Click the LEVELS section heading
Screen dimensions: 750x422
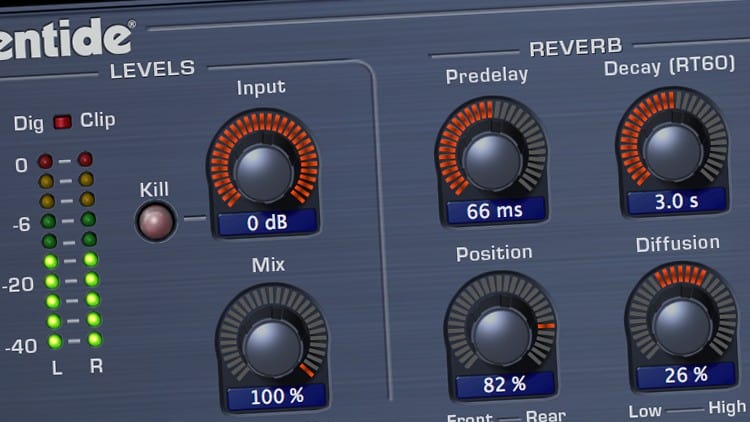pos(153,70)
